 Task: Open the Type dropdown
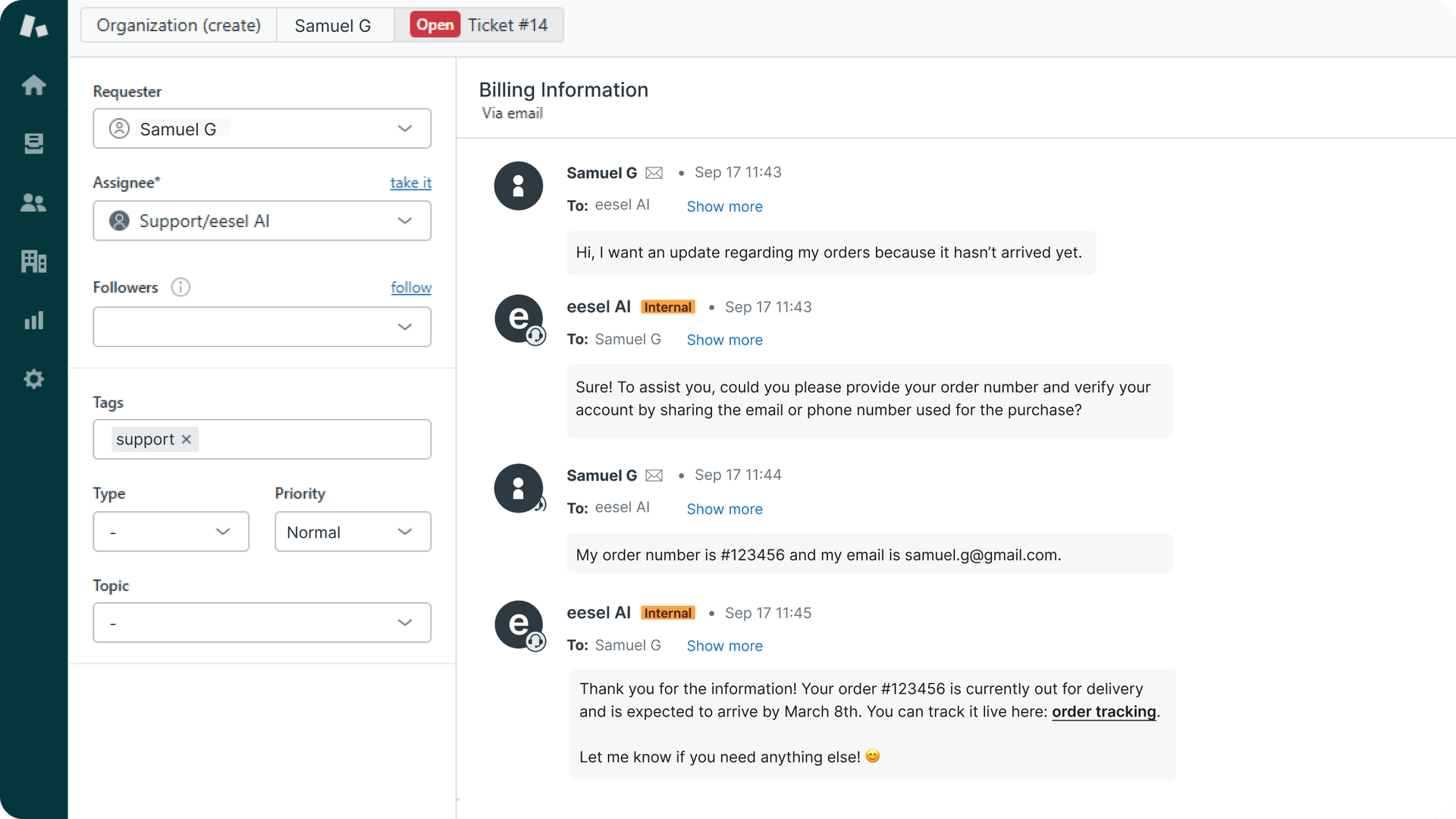[171, 532]
